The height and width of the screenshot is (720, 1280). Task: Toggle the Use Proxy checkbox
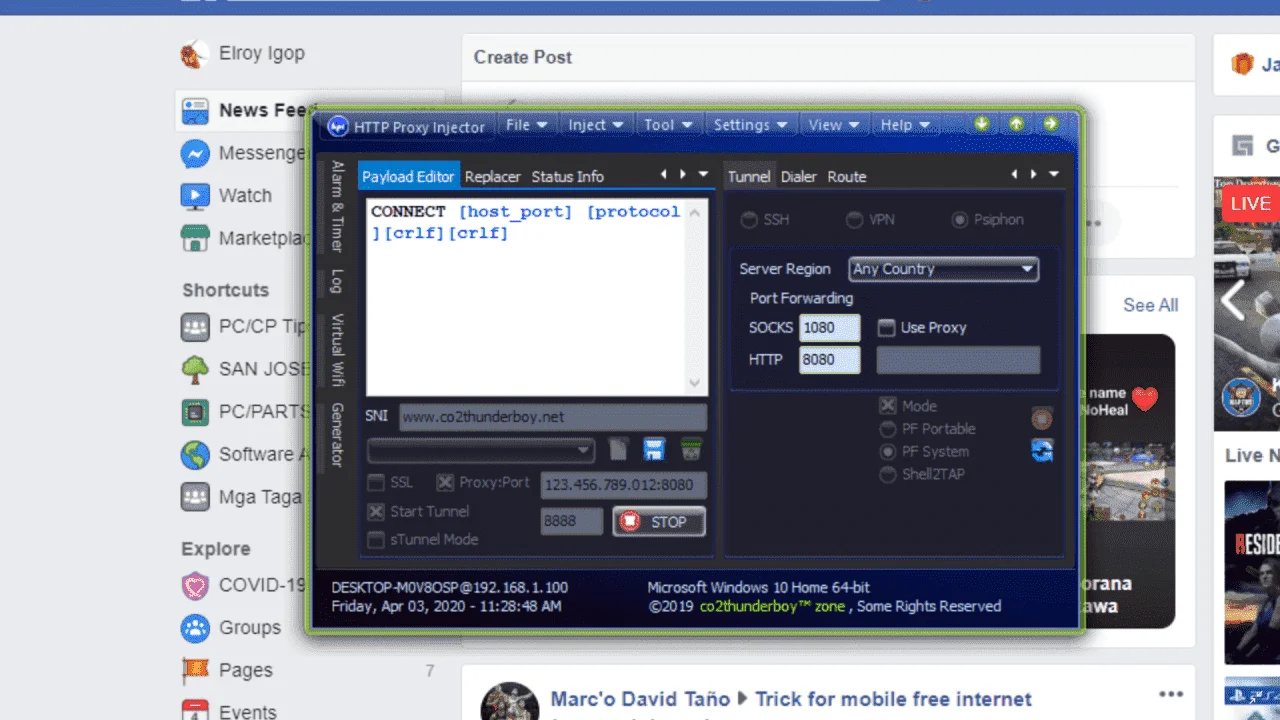[x=886, y=327]
